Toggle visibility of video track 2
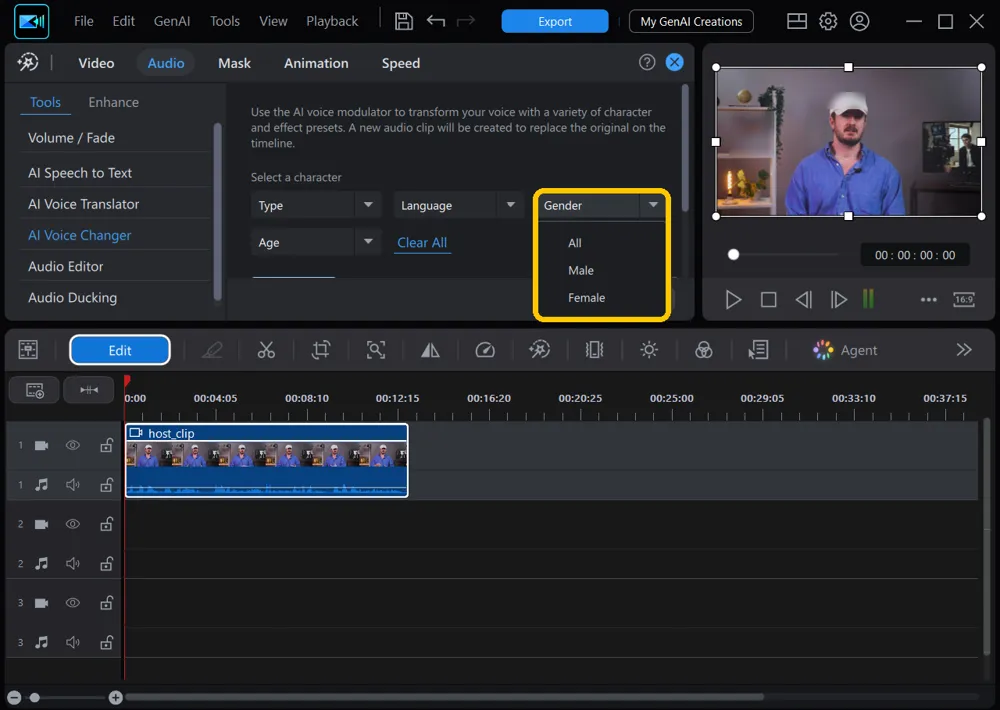Viewport: 1000px width, 710px height. [x=73, y=524]
